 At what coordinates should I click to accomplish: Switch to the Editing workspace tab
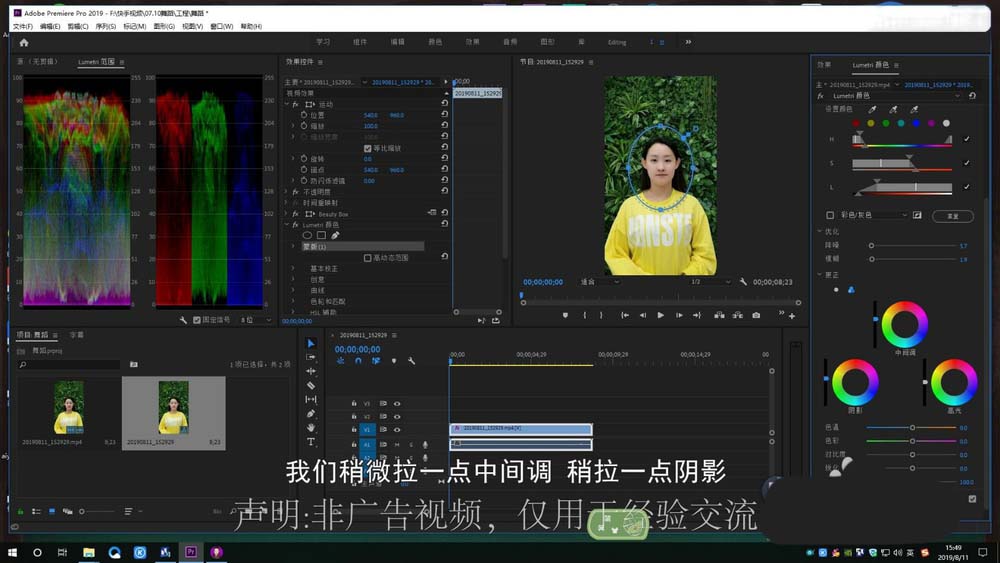tap(617, 42)
